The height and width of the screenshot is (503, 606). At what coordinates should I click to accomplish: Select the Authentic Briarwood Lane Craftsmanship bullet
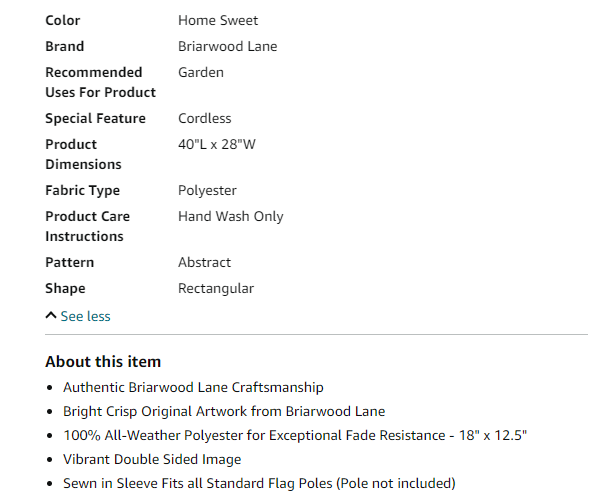(193, 387)
